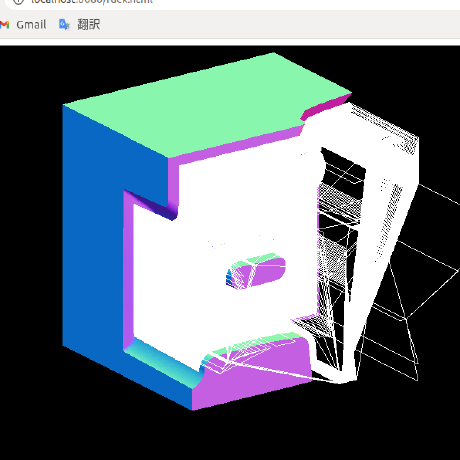Click the Gmail envelope icon
This screenshot has height=460, width=460.
pos(4,25)
